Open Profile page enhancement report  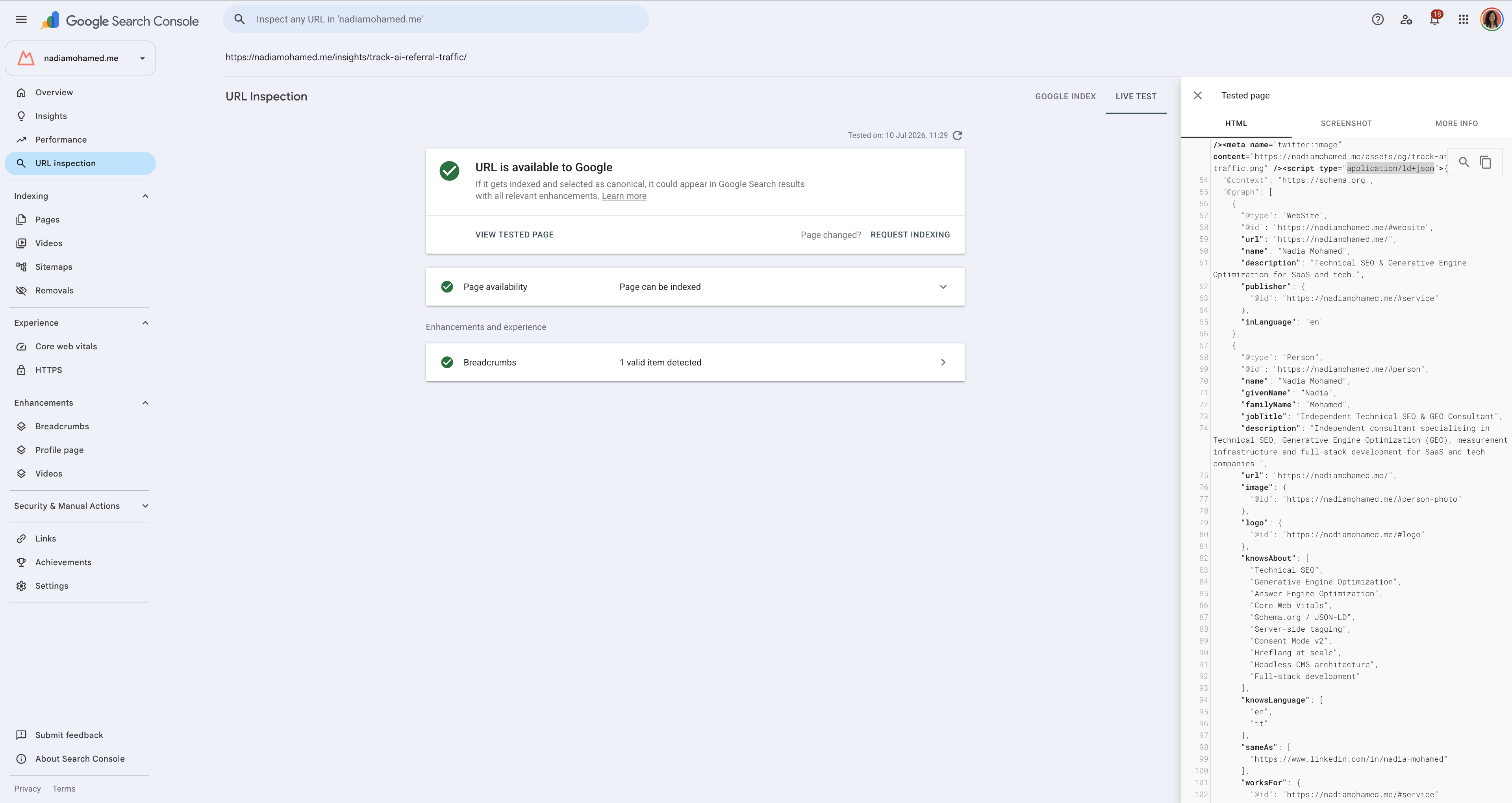pos(80,450)
